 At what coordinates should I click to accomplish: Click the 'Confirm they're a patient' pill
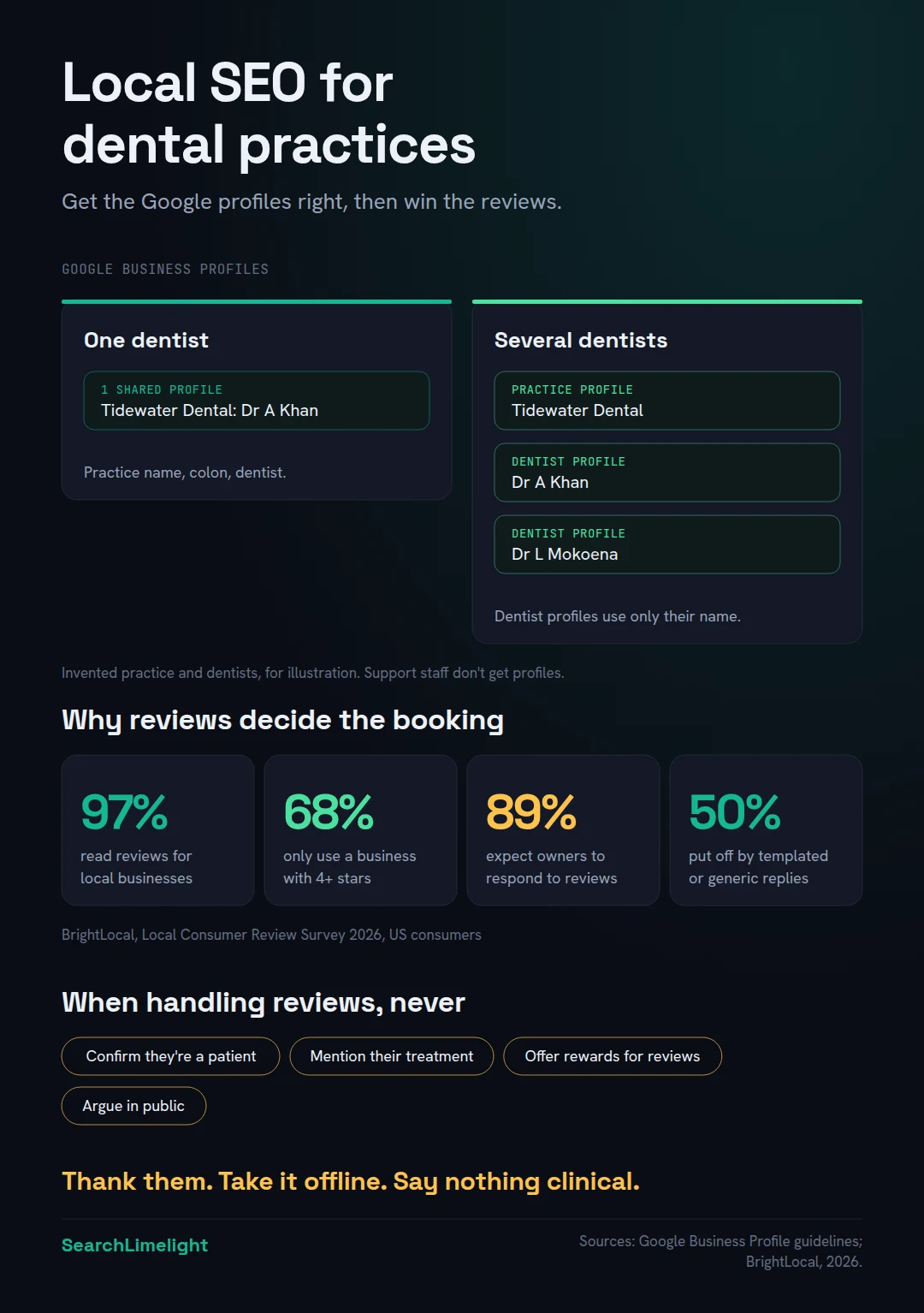click(x=170, y=1056)
